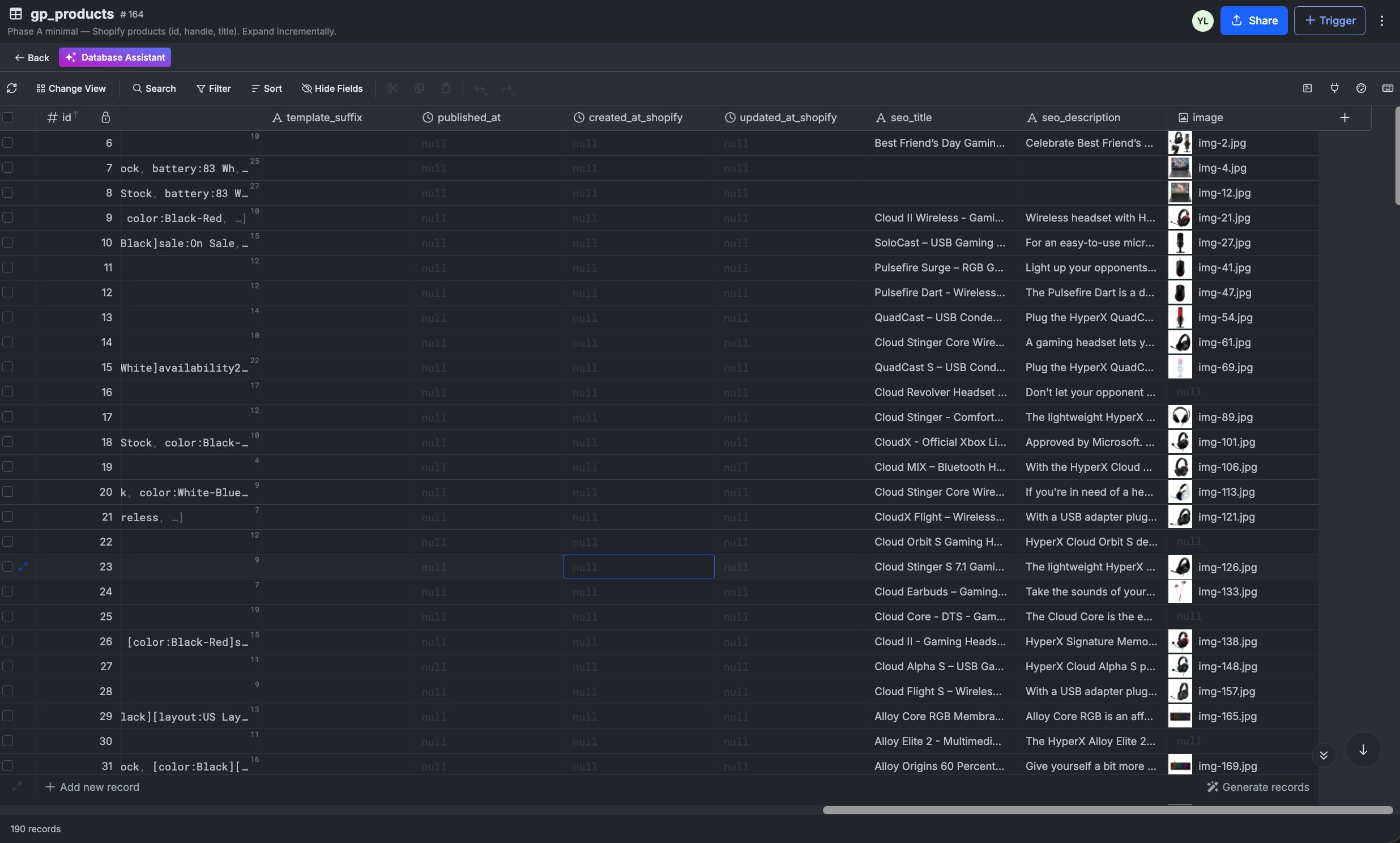The width and height of the screenshot is (1400, 843).
Task: Click the img-54.jpg thumbnail
Action: tap(1180, 318)
